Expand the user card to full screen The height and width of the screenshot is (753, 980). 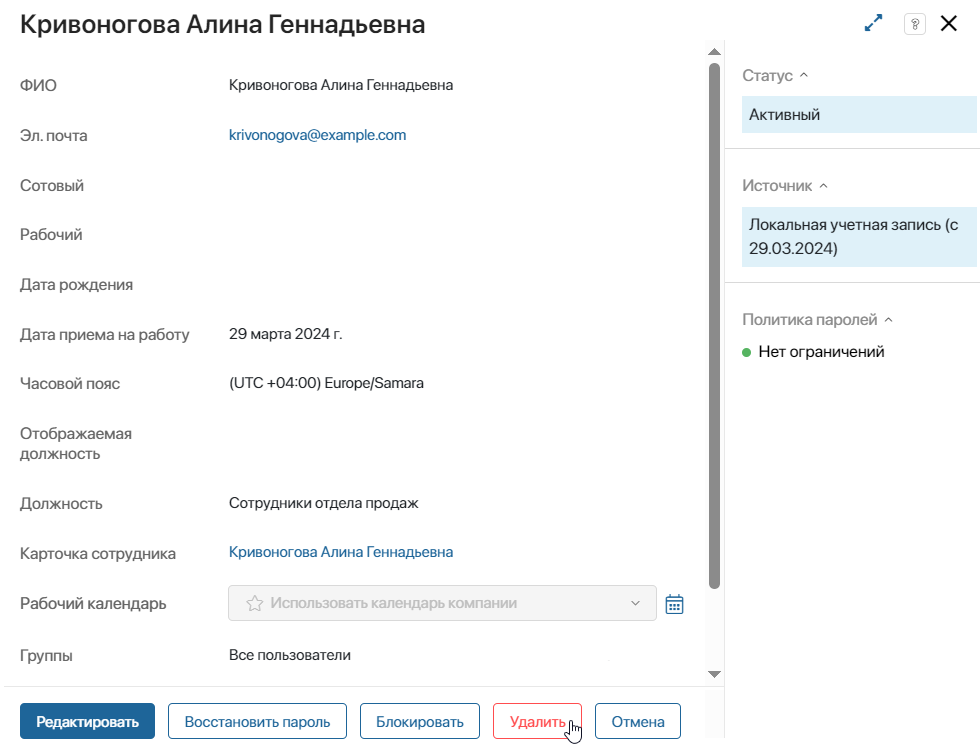click(873, 23)
